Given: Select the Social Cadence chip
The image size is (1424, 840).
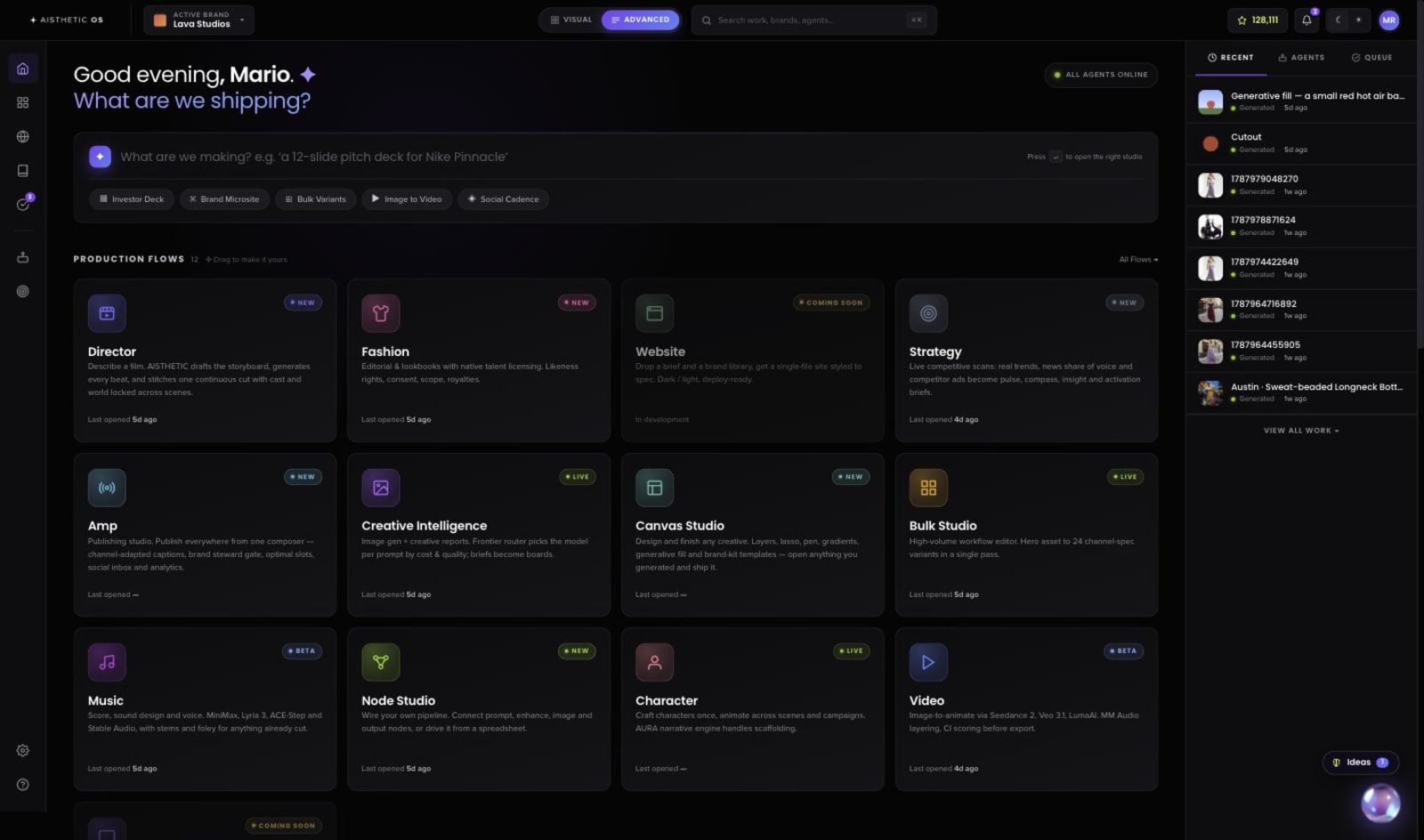Looking at the screenshot, I should coord(503,199).
